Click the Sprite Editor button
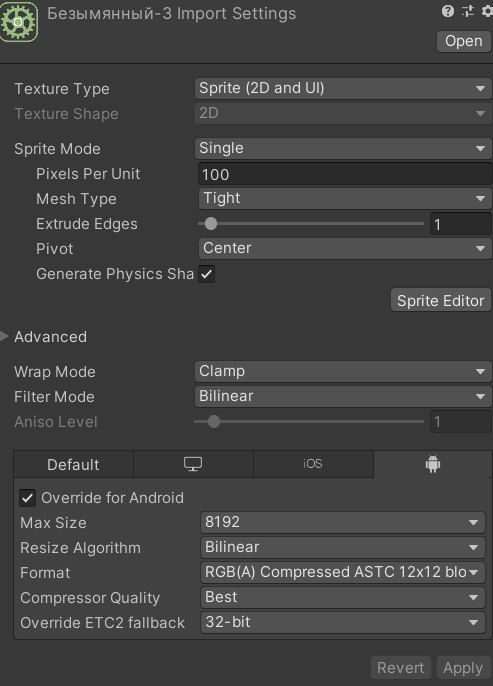Image resolution: width=493 pixels, height=686 pixels. pyautogui.click(x=441, y=300)
